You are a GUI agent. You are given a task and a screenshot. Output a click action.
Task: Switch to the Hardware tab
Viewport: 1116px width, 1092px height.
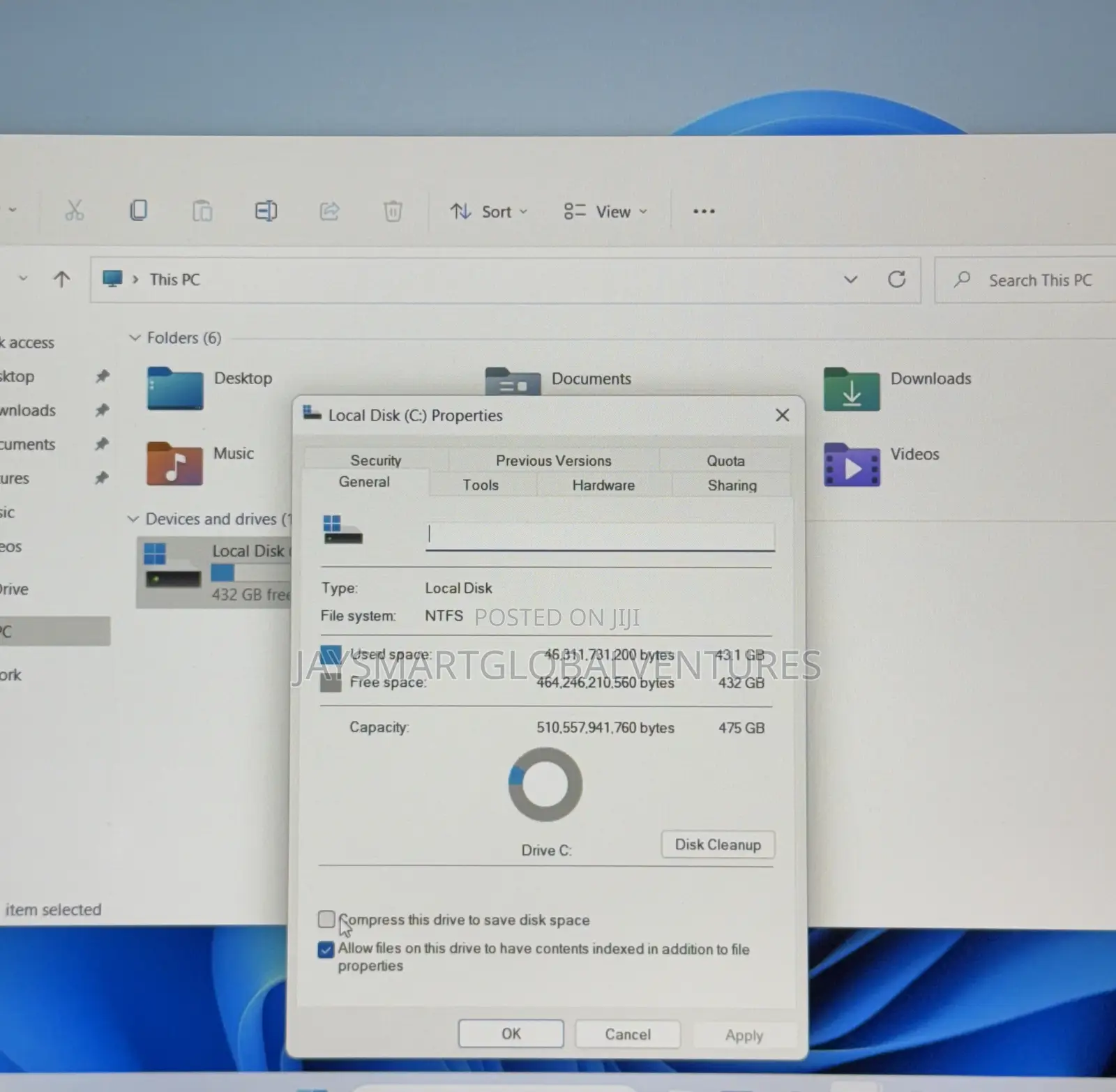click(x=603, y=485)
